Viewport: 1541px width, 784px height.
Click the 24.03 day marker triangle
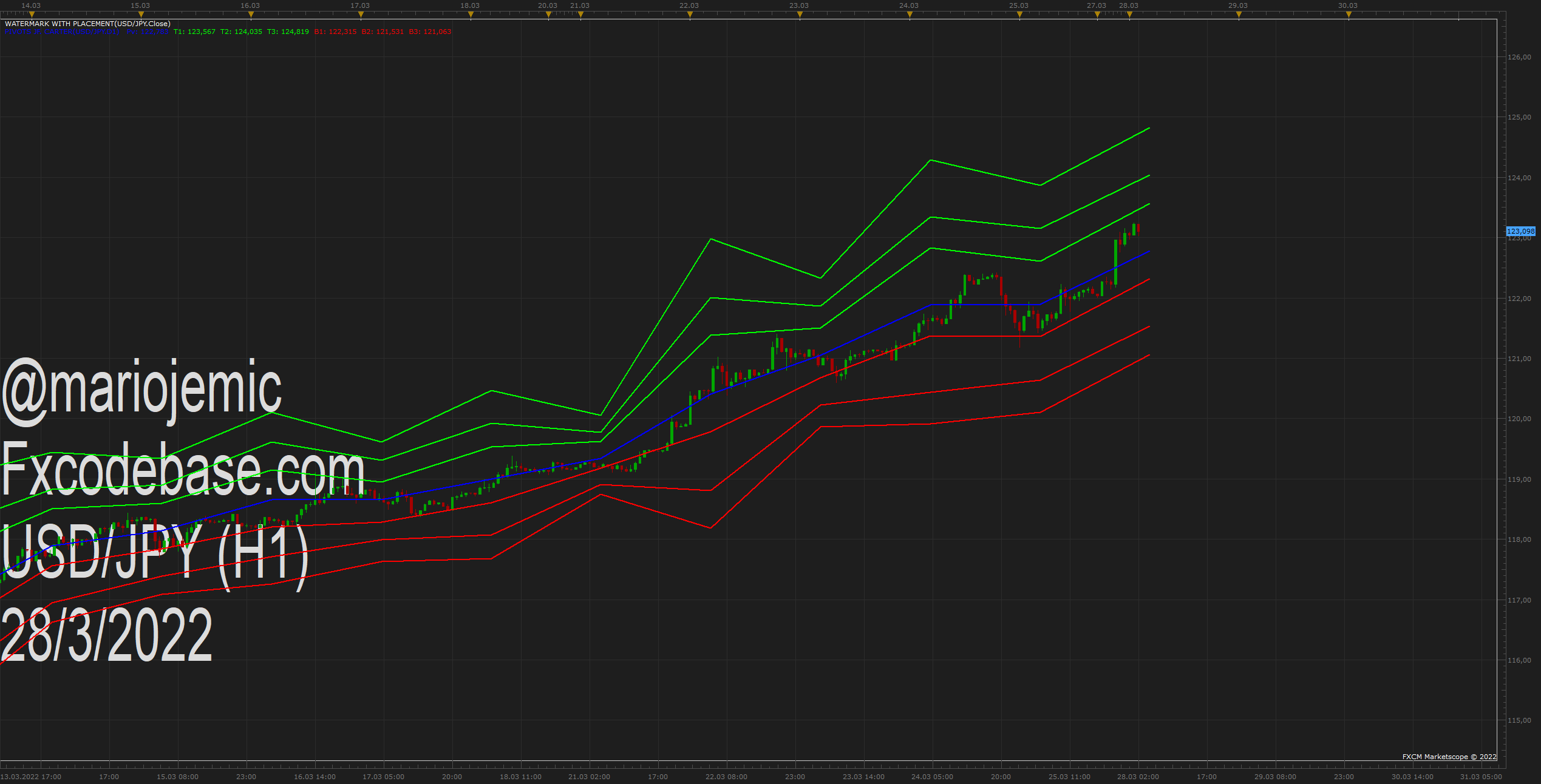910,15
